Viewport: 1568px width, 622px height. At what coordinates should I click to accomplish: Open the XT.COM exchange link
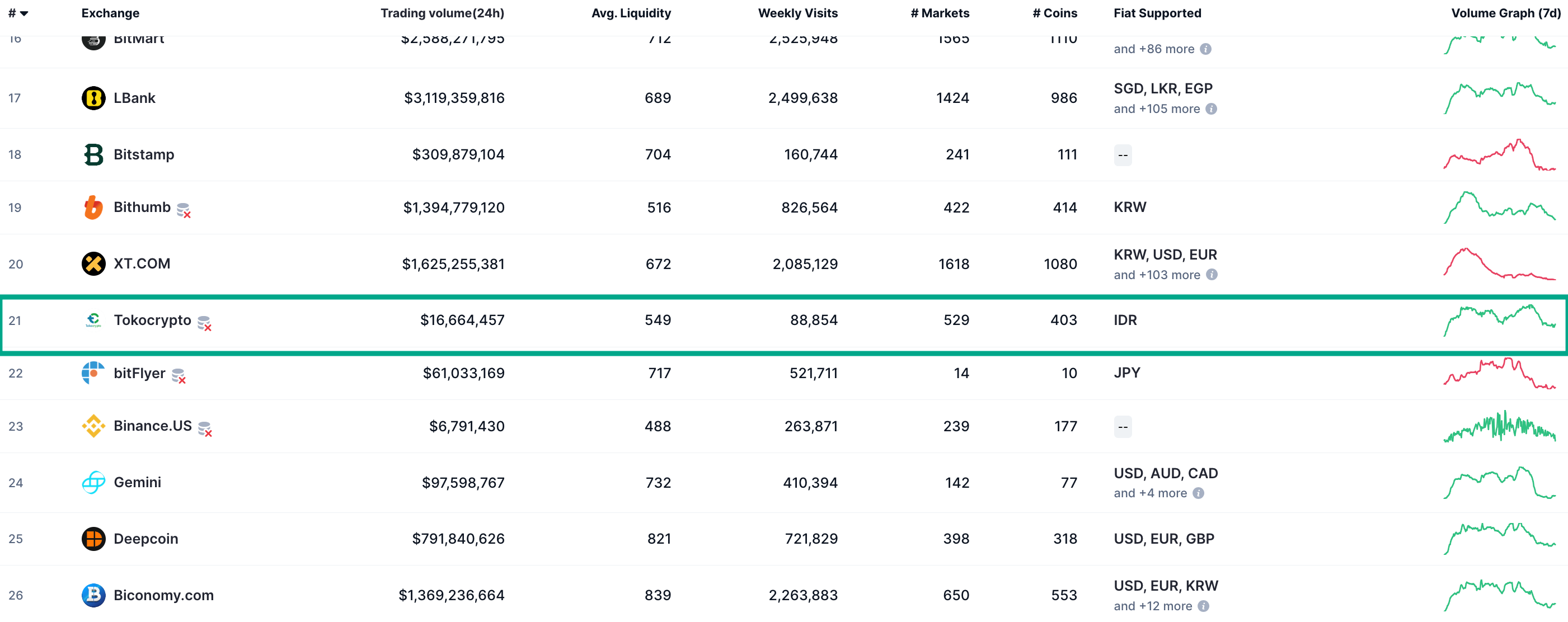142,263
